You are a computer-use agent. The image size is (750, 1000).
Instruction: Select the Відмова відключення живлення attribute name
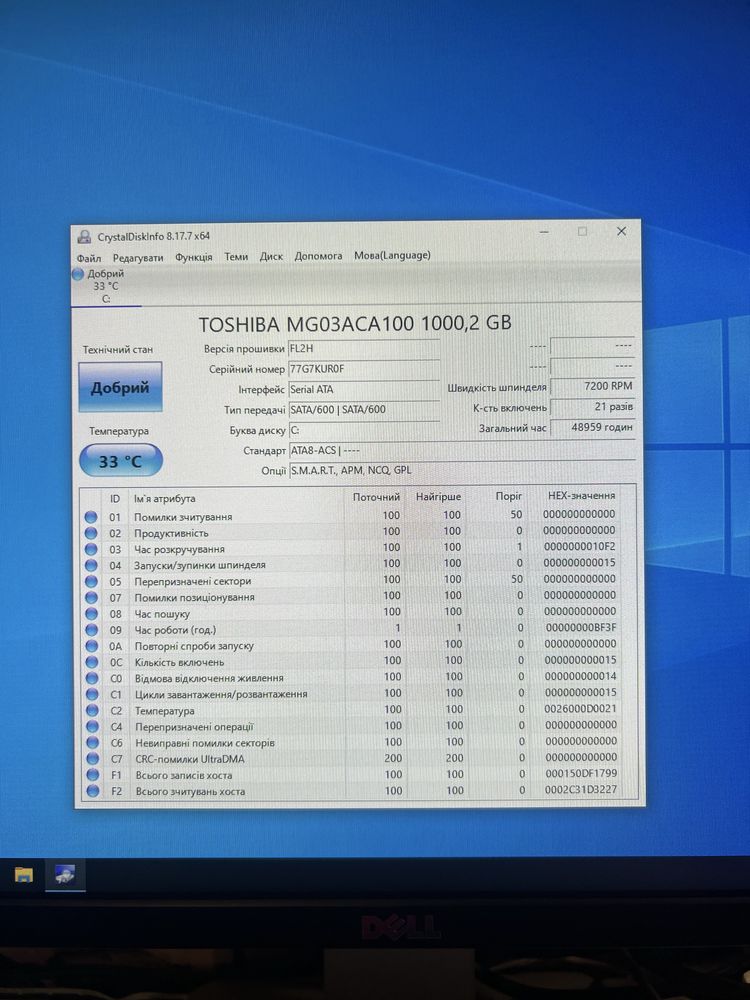(209, 678)
